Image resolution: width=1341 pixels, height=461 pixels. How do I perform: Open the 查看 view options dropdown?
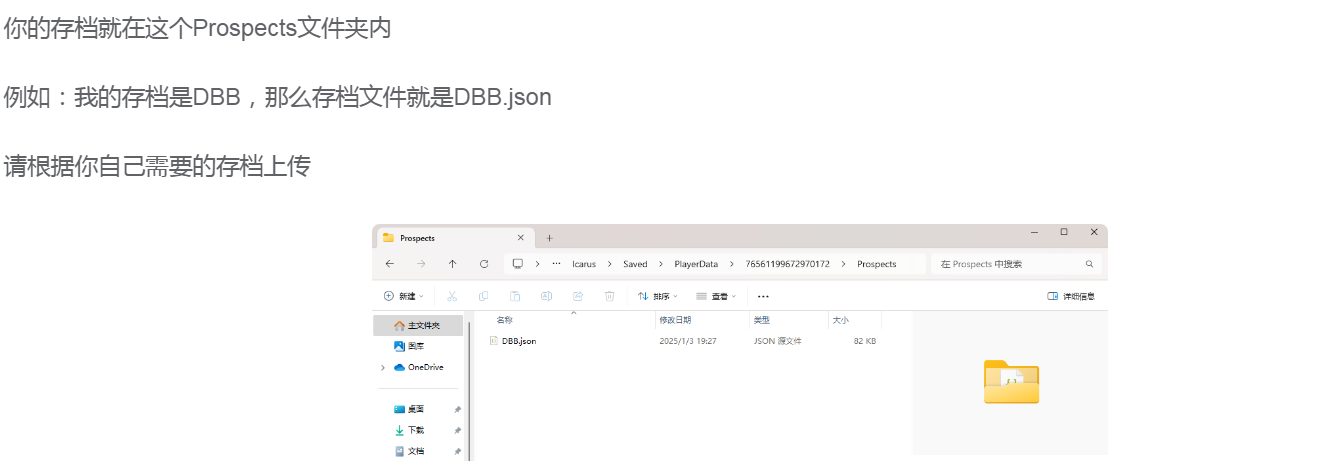click(x=716, y=296)
